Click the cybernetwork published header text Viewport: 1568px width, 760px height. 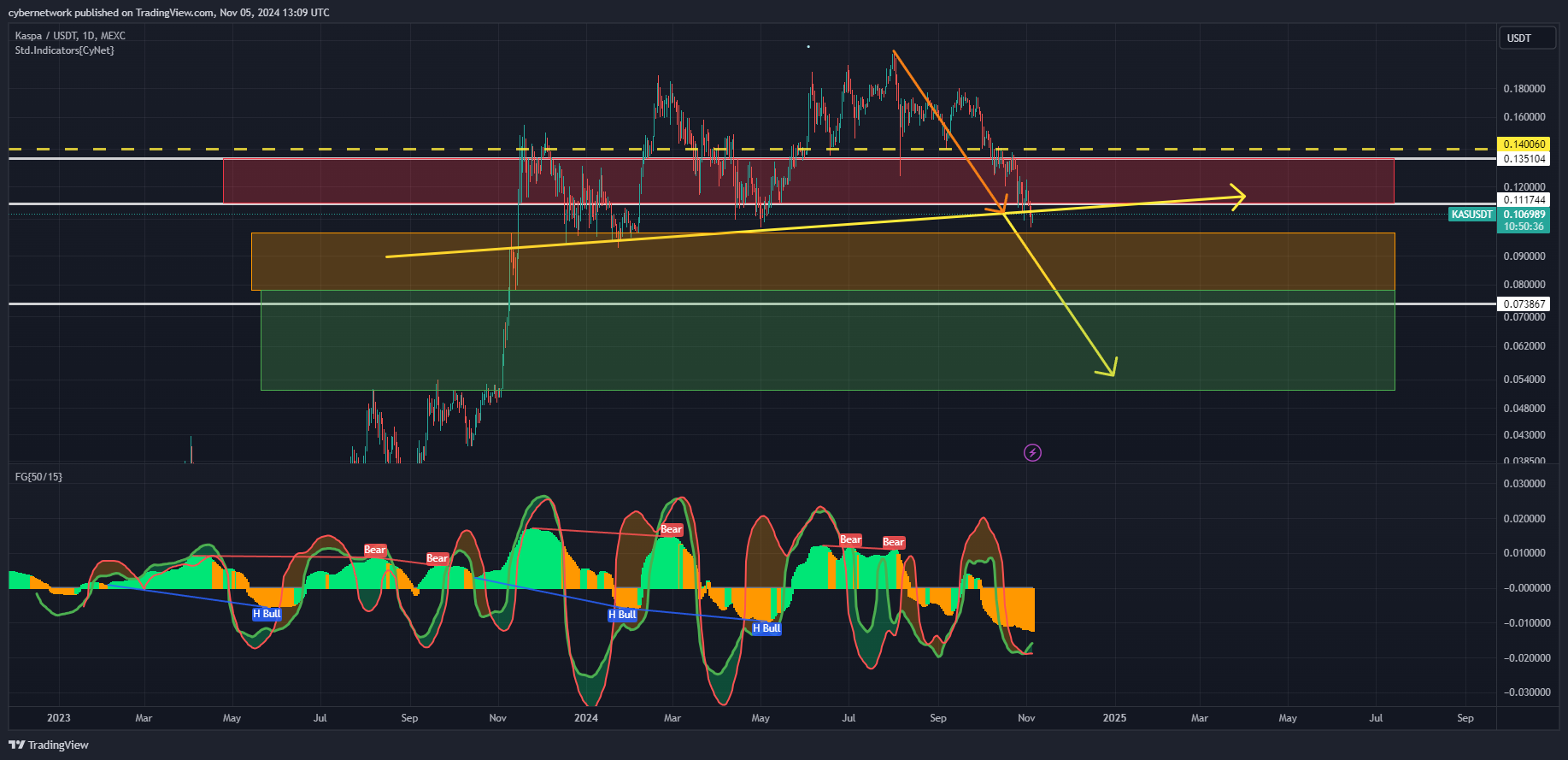[168, 13]
